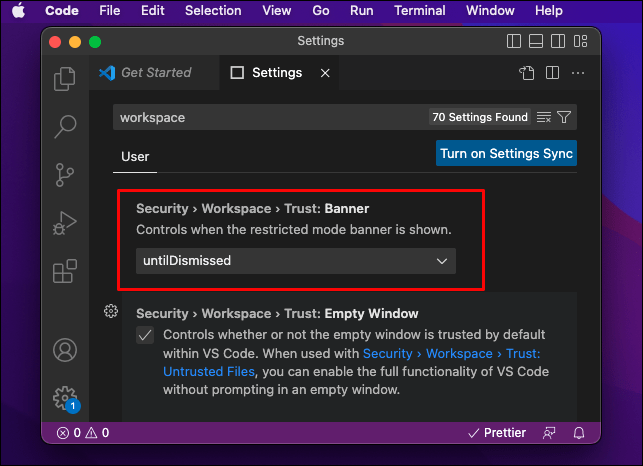The image size is (643, 466).
Task: Click the settings filter funnel icon
Action: [564, 117]
